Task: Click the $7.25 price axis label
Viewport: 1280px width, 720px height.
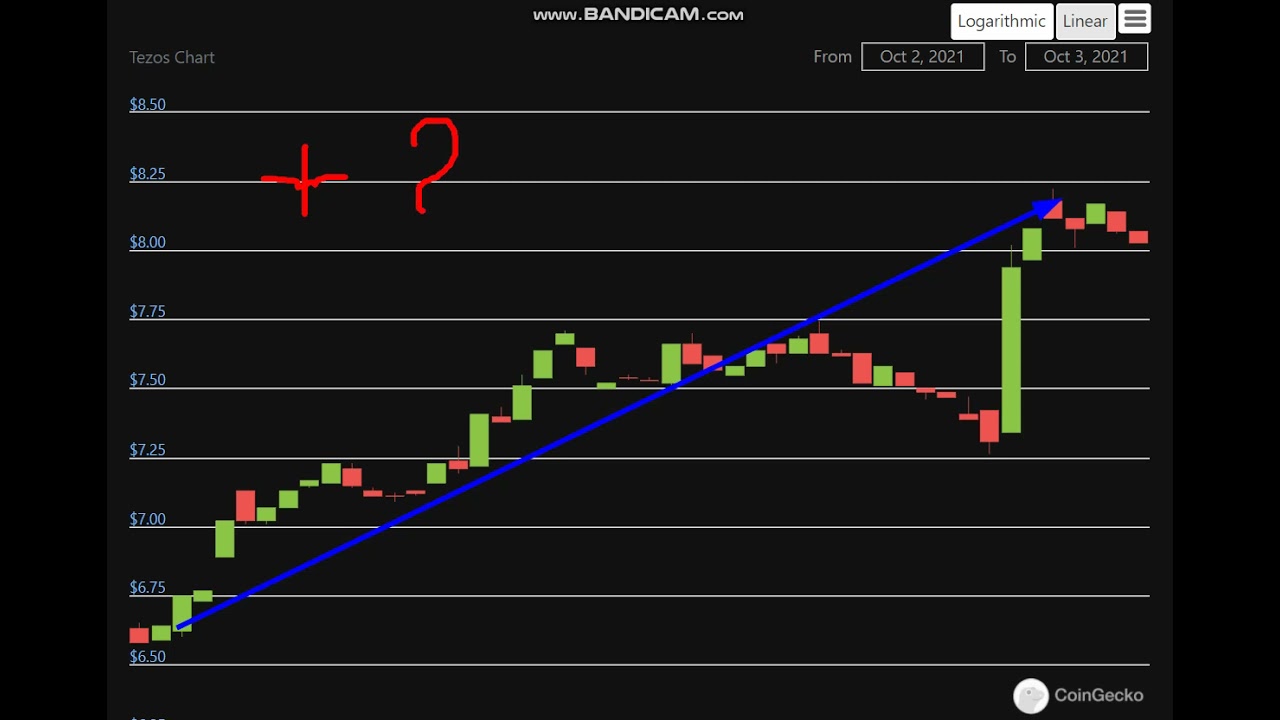Action: (x=148, y=450)
